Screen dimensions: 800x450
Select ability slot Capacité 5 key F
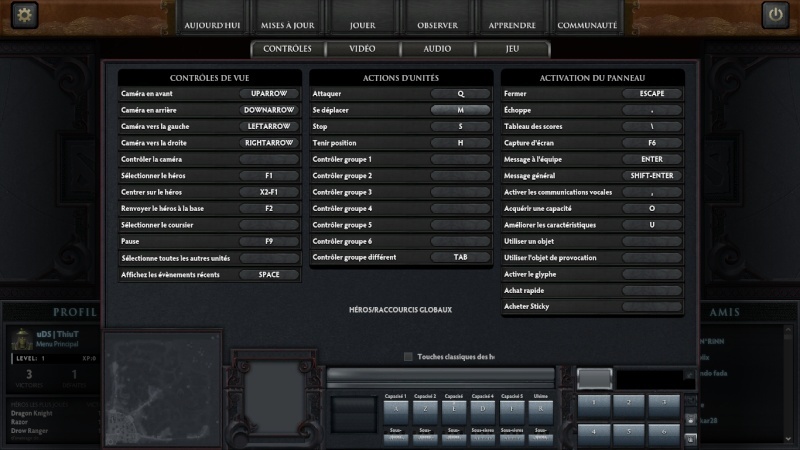[512, 411]
